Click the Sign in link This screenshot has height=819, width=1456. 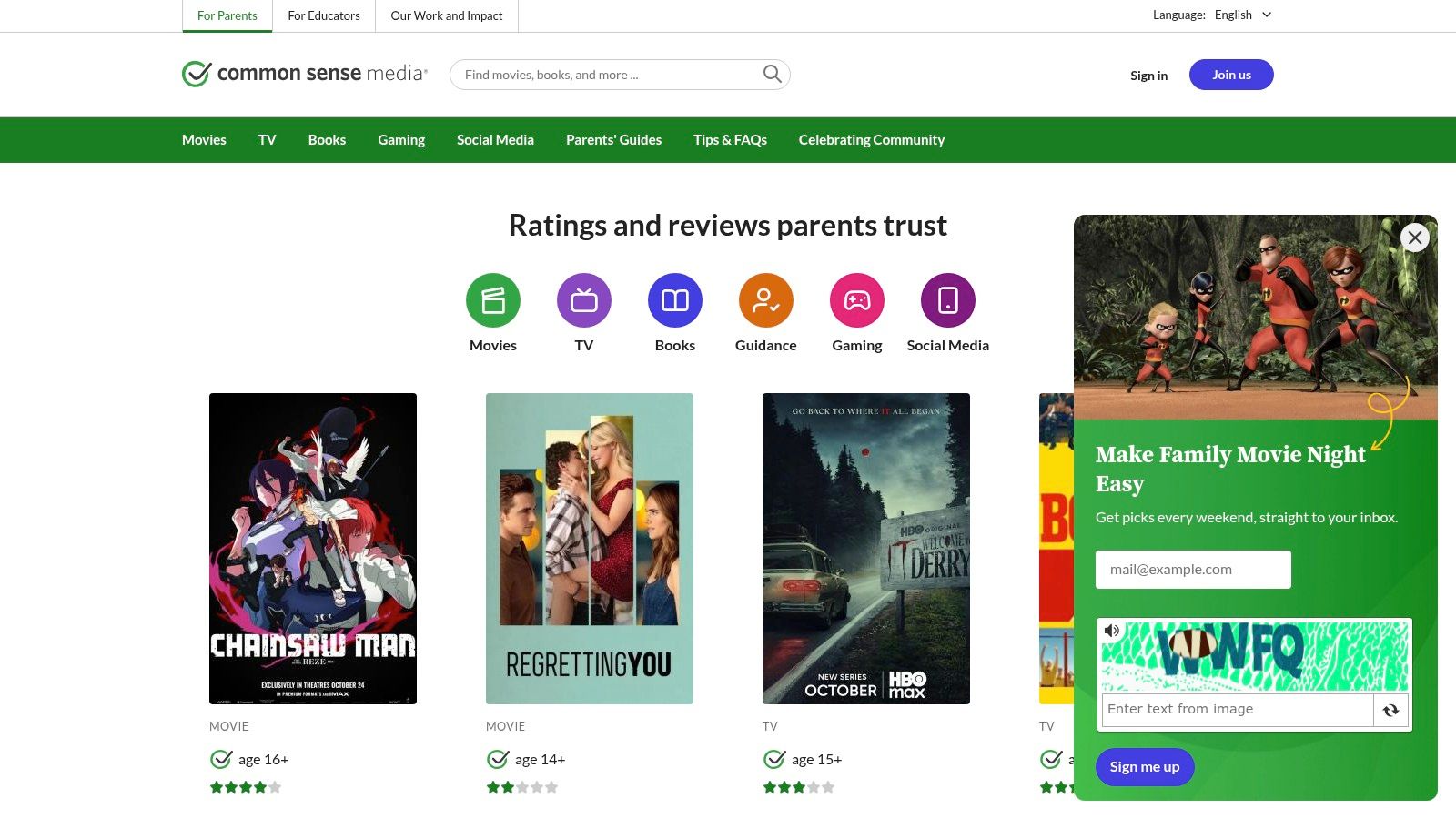click(x=1148, y=76)
